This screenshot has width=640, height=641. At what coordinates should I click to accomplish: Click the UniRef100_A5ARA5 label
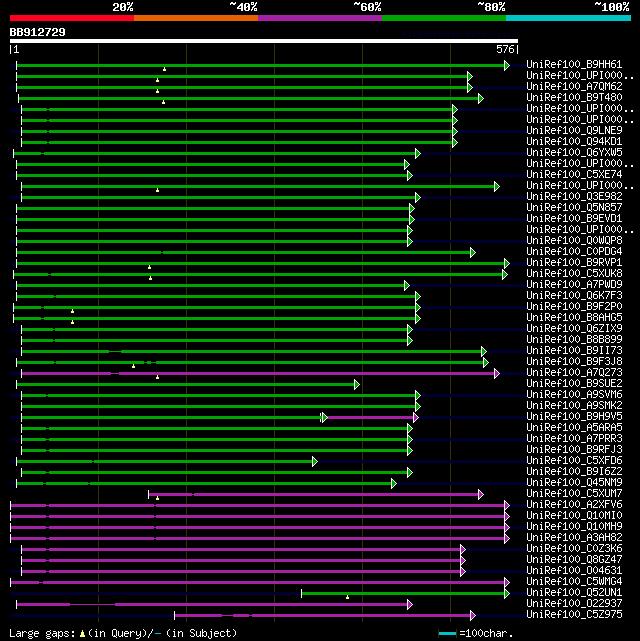[574, 427]
